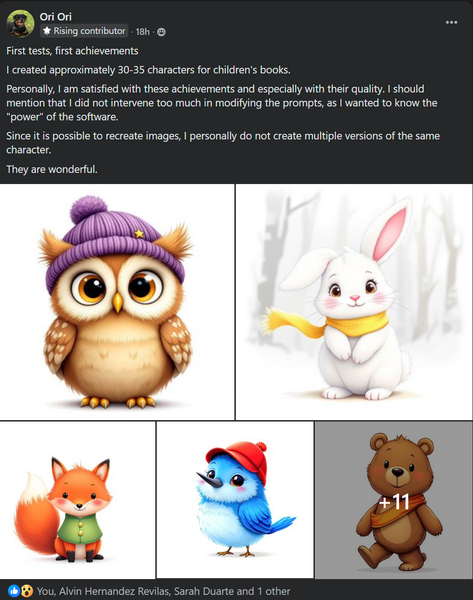This screenshot has width=473, height=600.
Task: Click the 'They are wonderful.' text line
Action: pyautogui.click(x=52, y=169)
